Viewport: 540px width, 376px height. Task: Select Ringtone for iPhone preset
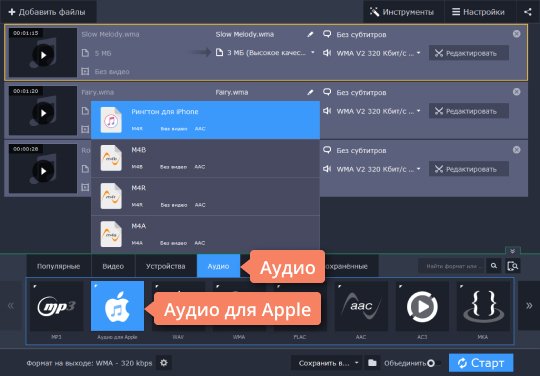[x=205, y=120]
